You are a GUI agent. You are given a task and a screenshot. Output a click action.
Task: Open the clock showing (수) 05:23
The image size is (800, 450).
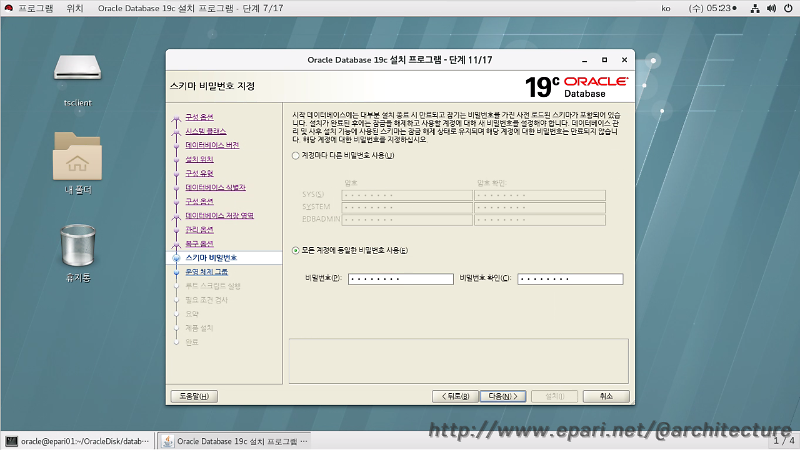tap(713, 8)
